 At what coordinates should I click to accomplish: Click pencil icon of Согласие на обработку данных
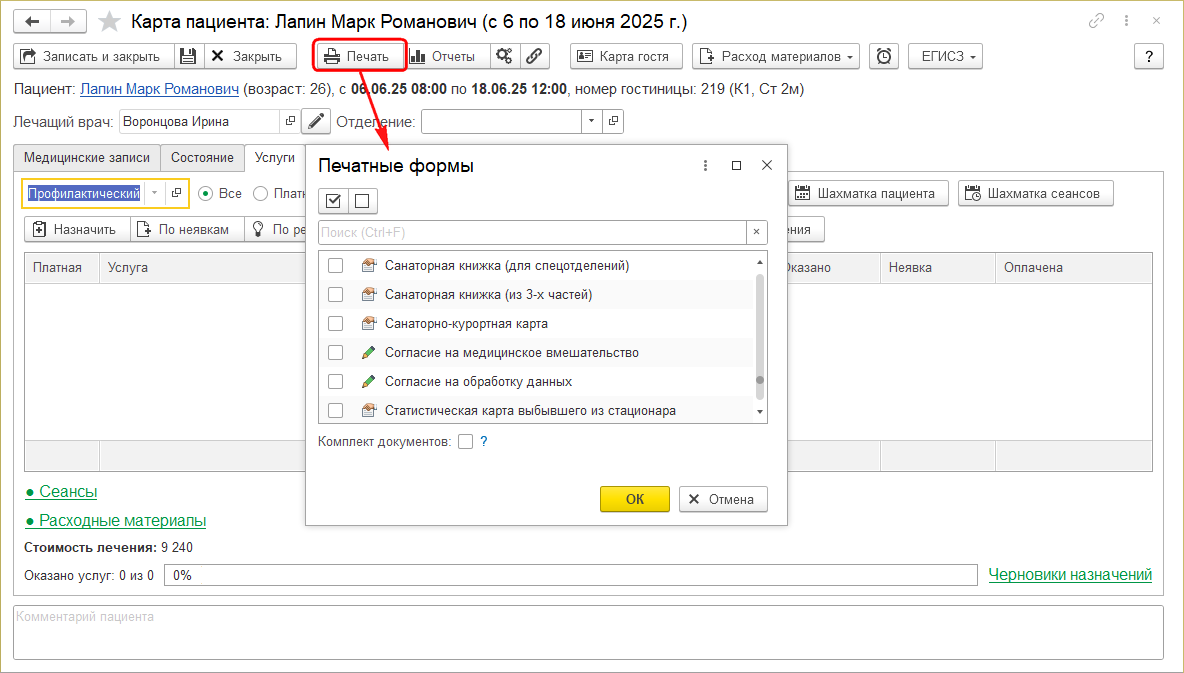pos(368,381)
